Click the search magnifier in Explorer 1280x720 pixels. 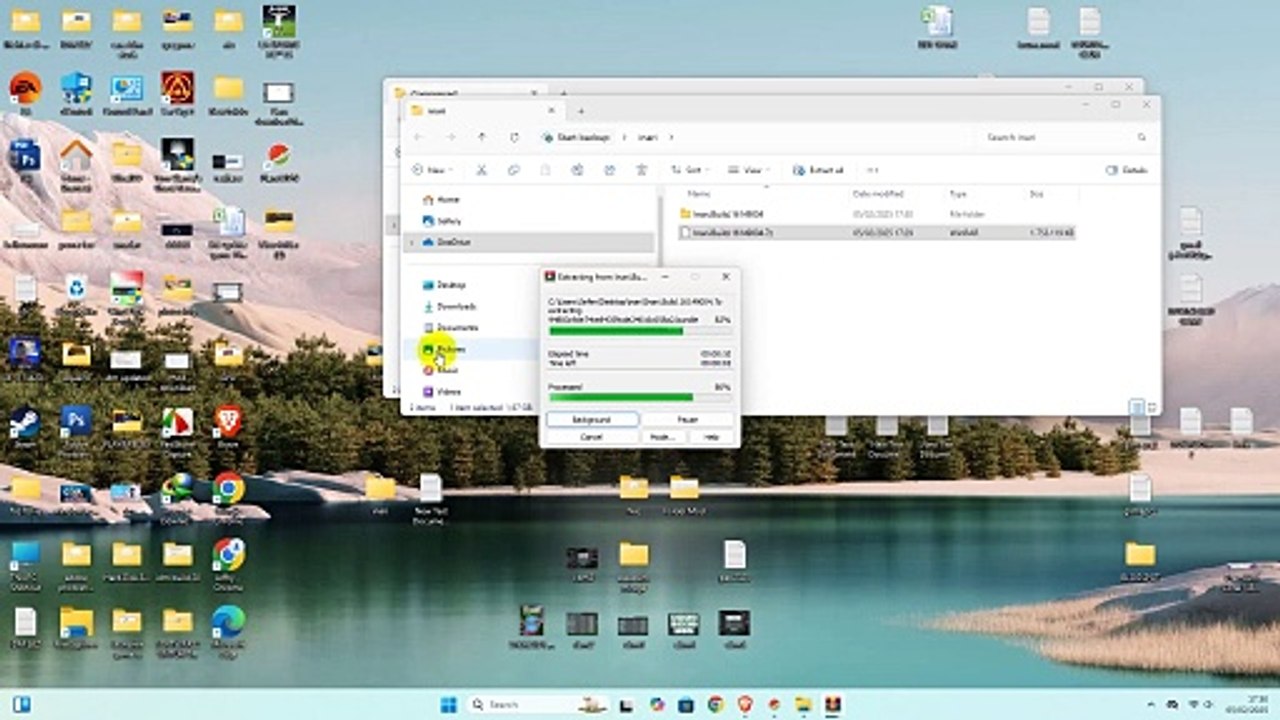pos(1141,137)
